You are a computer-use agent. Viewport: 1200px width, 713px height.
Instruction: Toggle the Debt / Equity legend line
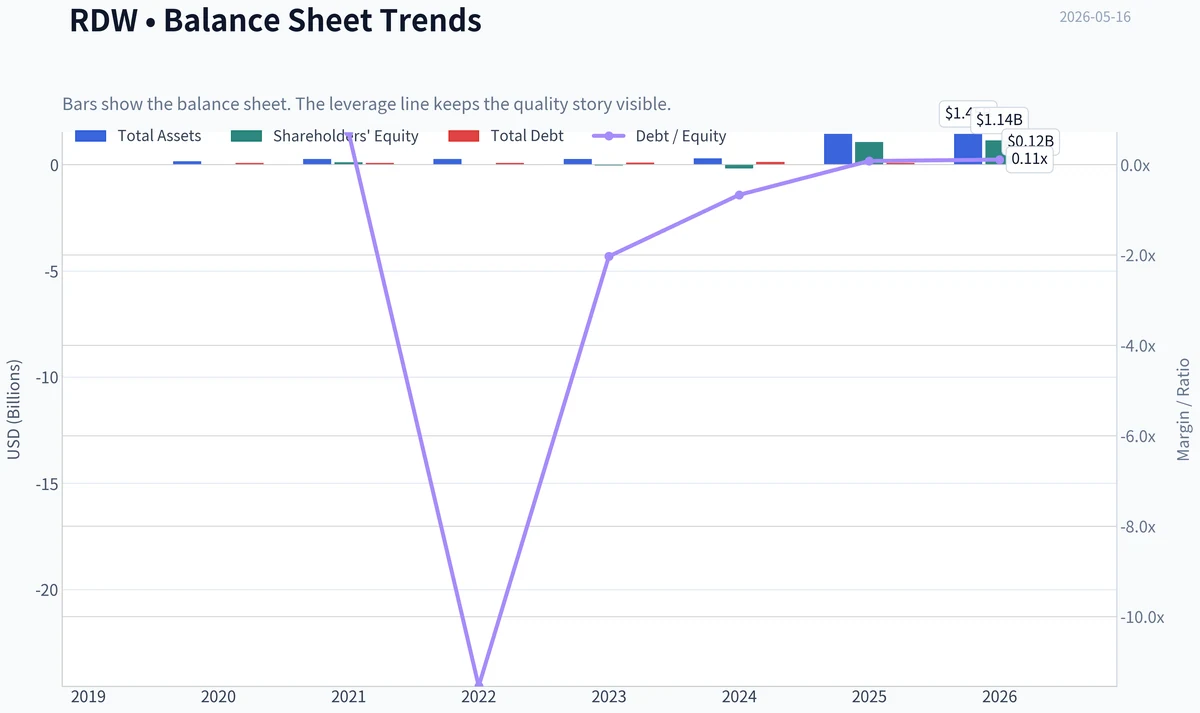[660, 136]
